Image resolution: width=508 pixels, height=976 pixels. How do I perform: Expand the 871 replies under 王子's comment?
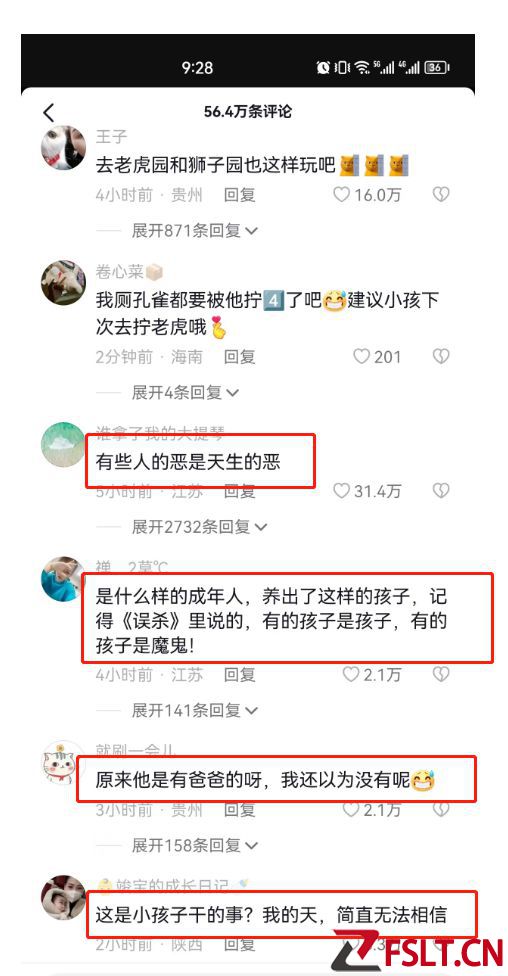pyautogui.click(x=194, y=231)
